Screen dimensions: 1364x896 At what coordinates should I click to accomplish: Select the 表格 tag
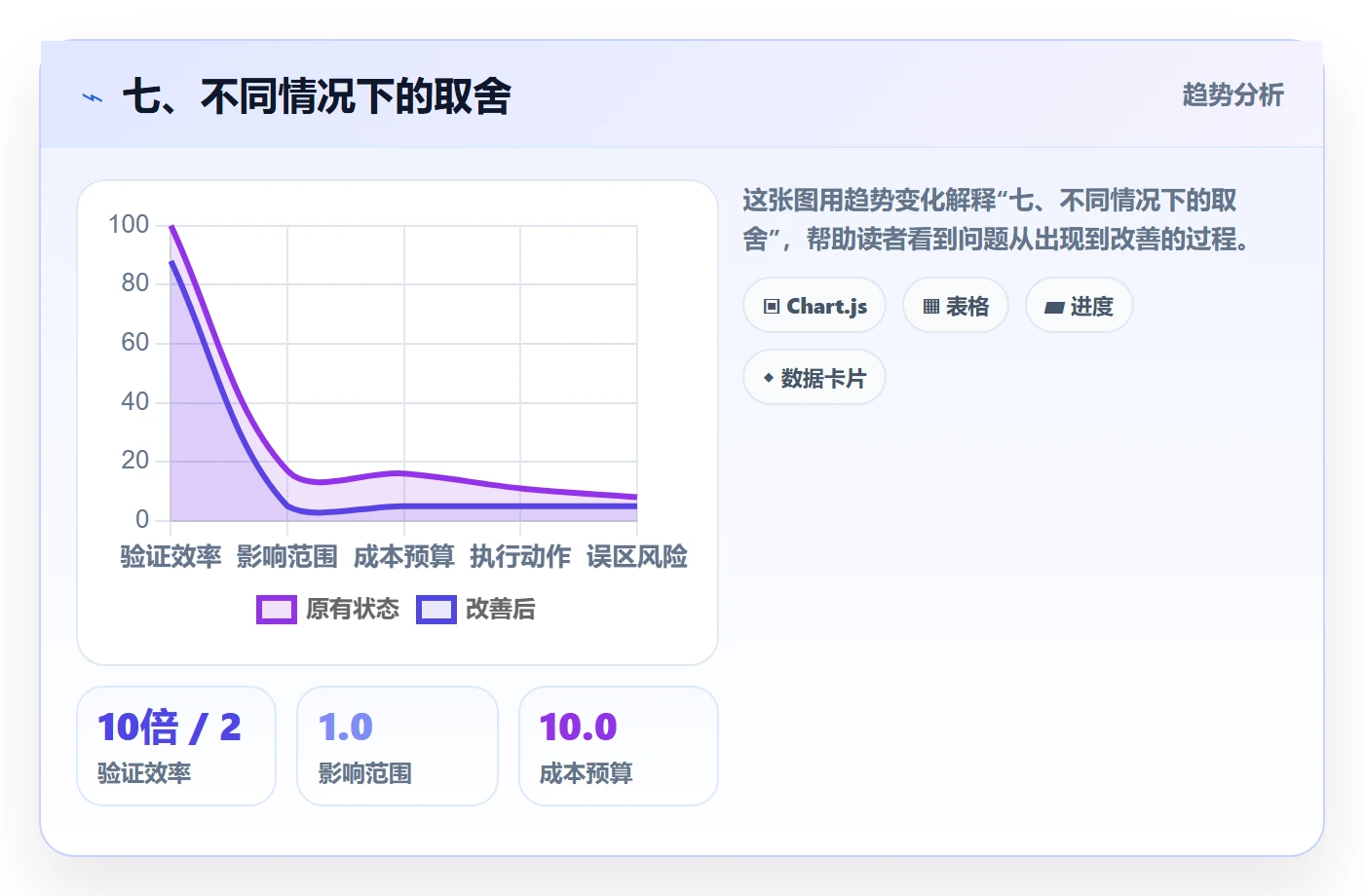956,306
